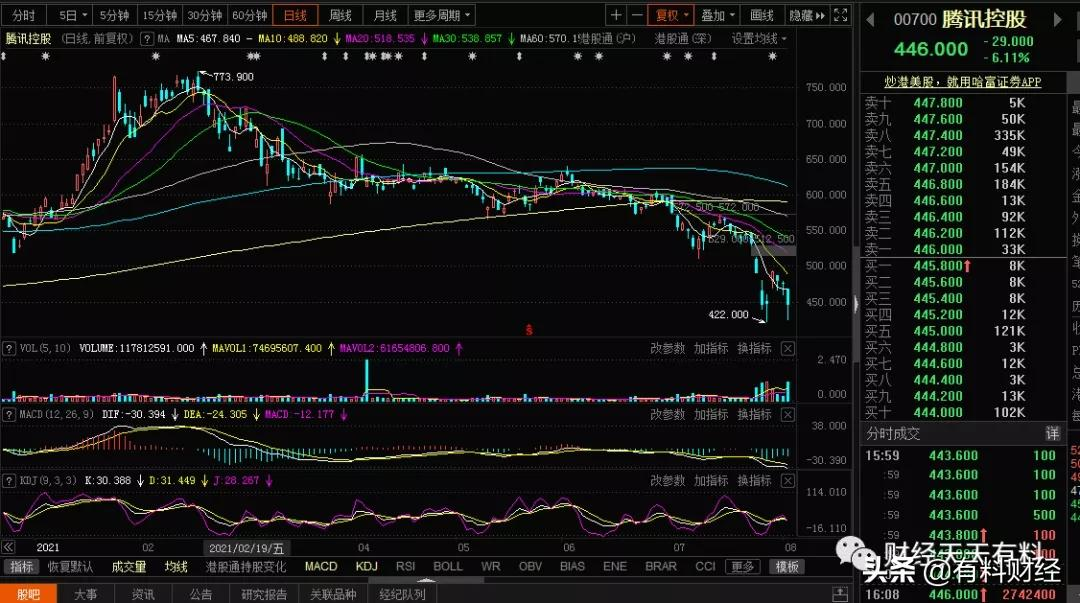Click 恢复默认 restore defaults

70,566
